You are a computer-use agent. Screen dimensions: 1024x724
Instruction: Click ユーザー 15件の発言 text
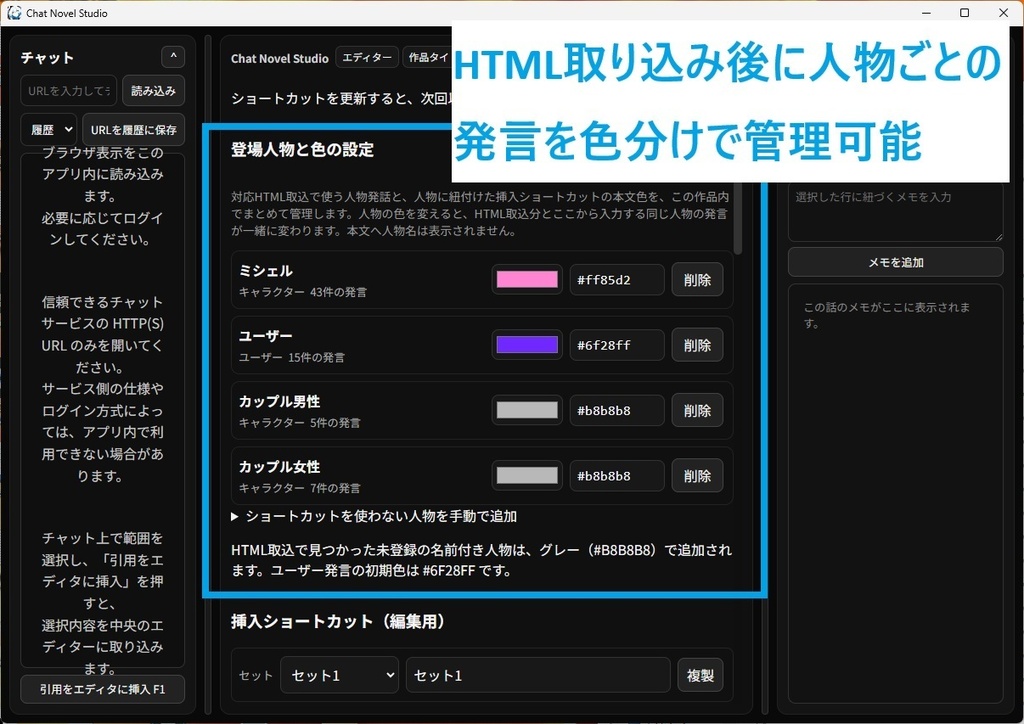(x=291, y=357)
